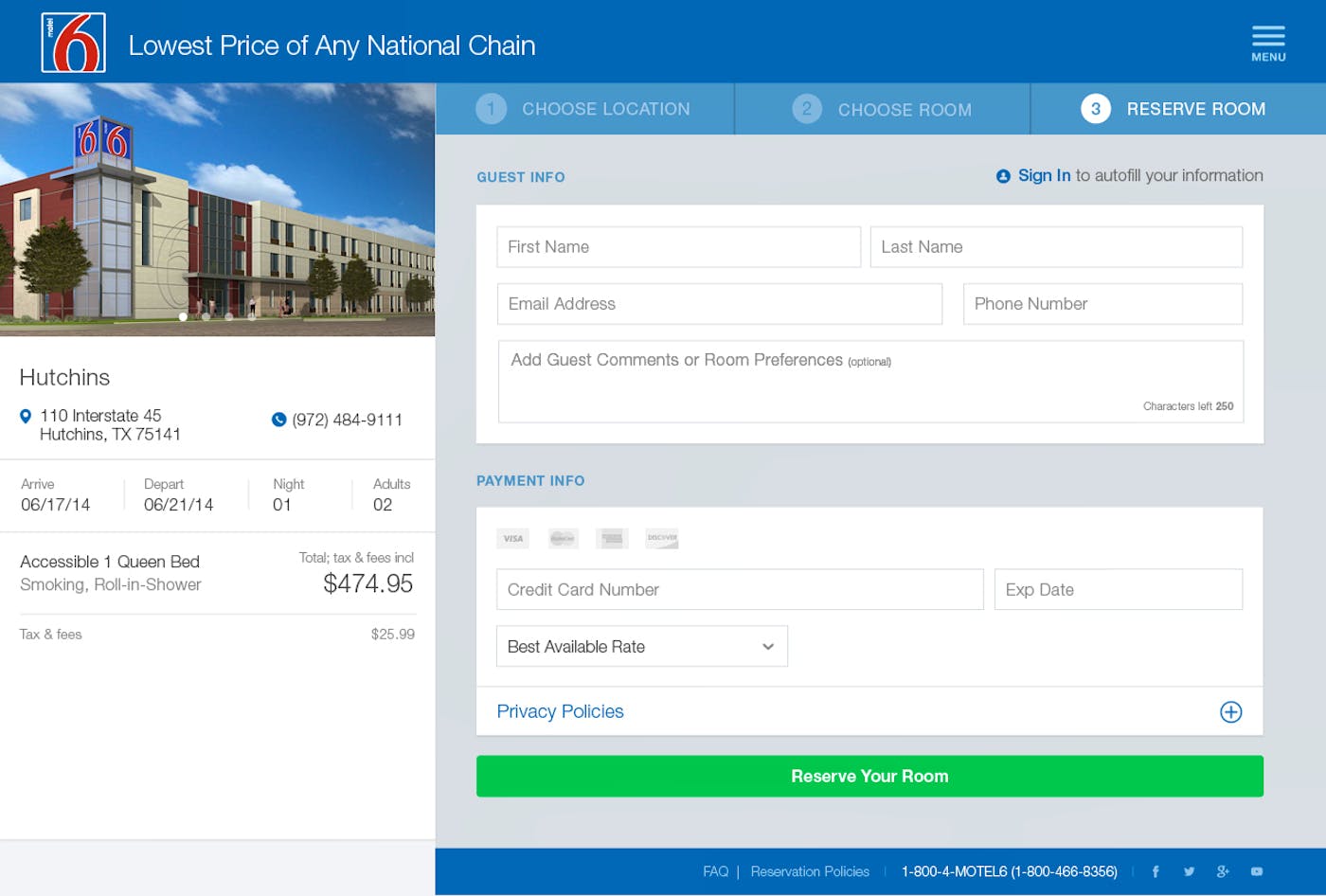Expand Privacy Policies with the plus icon
The image size is (1326, 896).
1230,712
